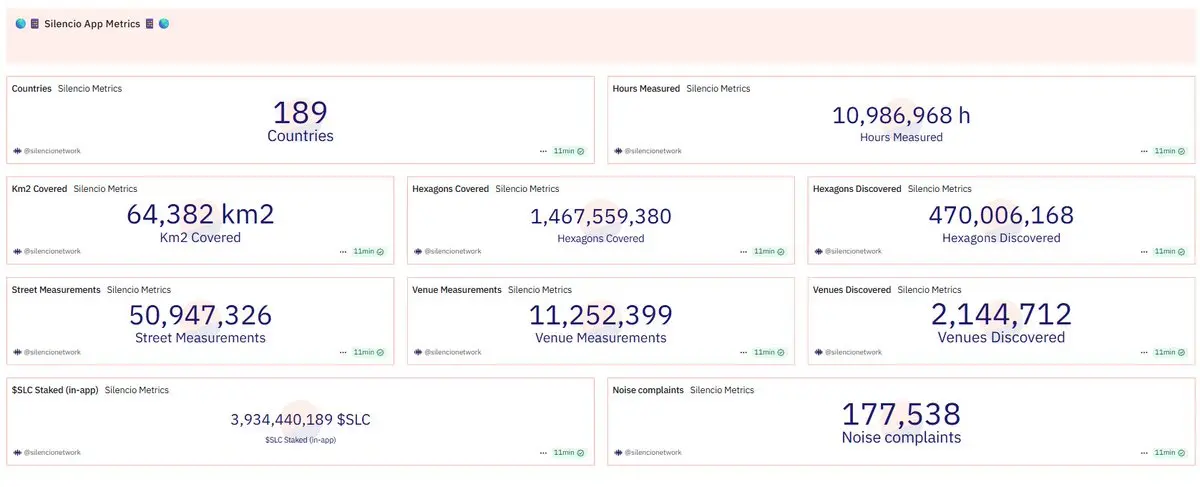Image resolution: width=1200 pixels, height=487 pixels.
Task: Open three-dot menu on $SLC Staked card
Action: click(x=543, y=453)
